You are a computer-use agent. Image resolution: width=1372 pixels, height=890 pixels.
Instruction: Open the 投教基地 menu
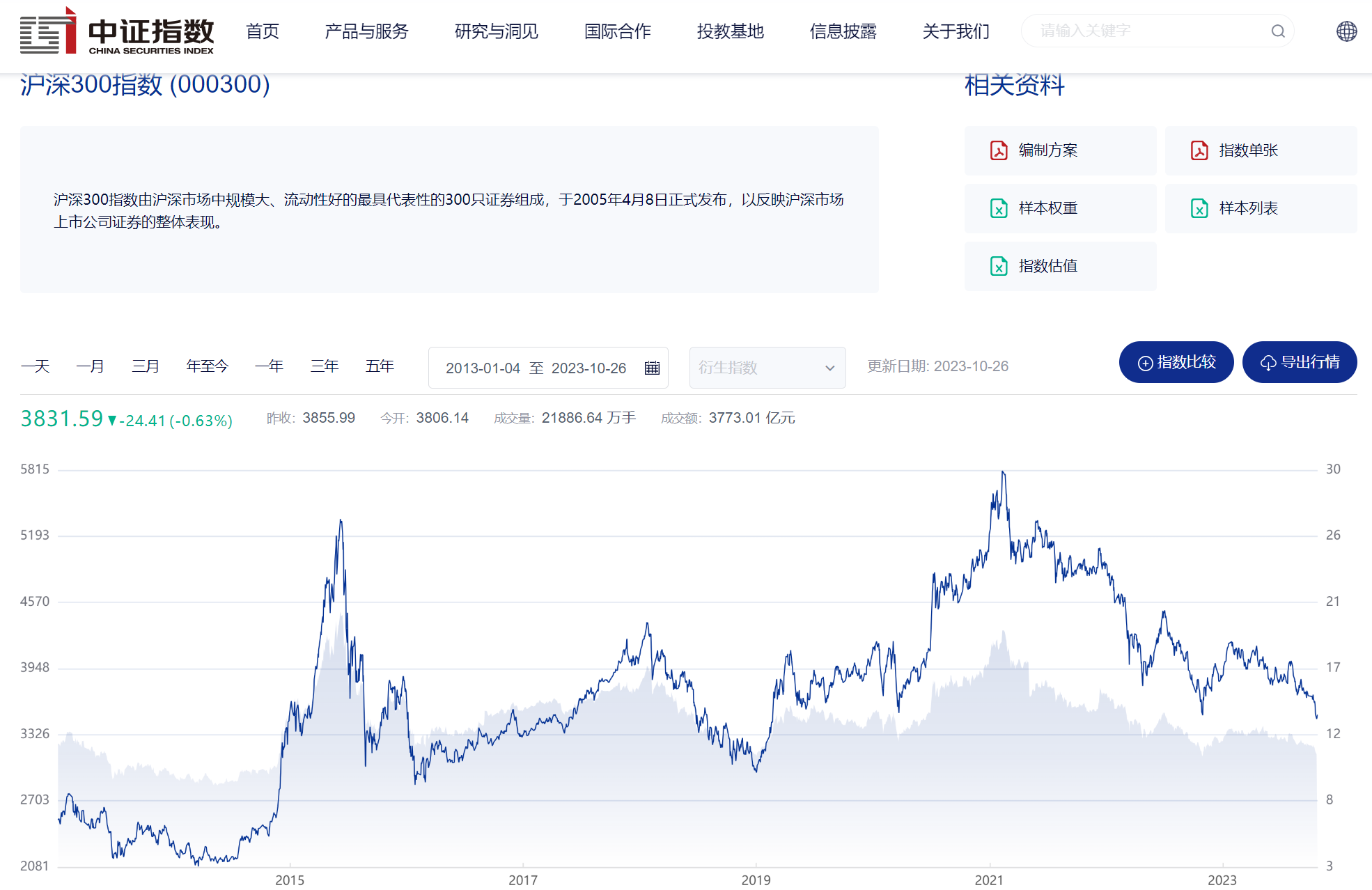click(731, 31)
